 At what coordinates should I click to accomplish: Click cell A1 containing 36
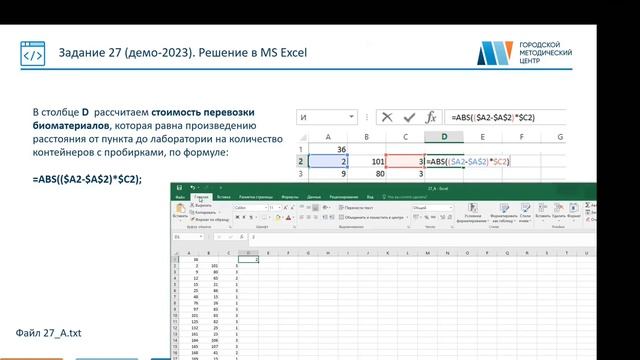point(328,149)
